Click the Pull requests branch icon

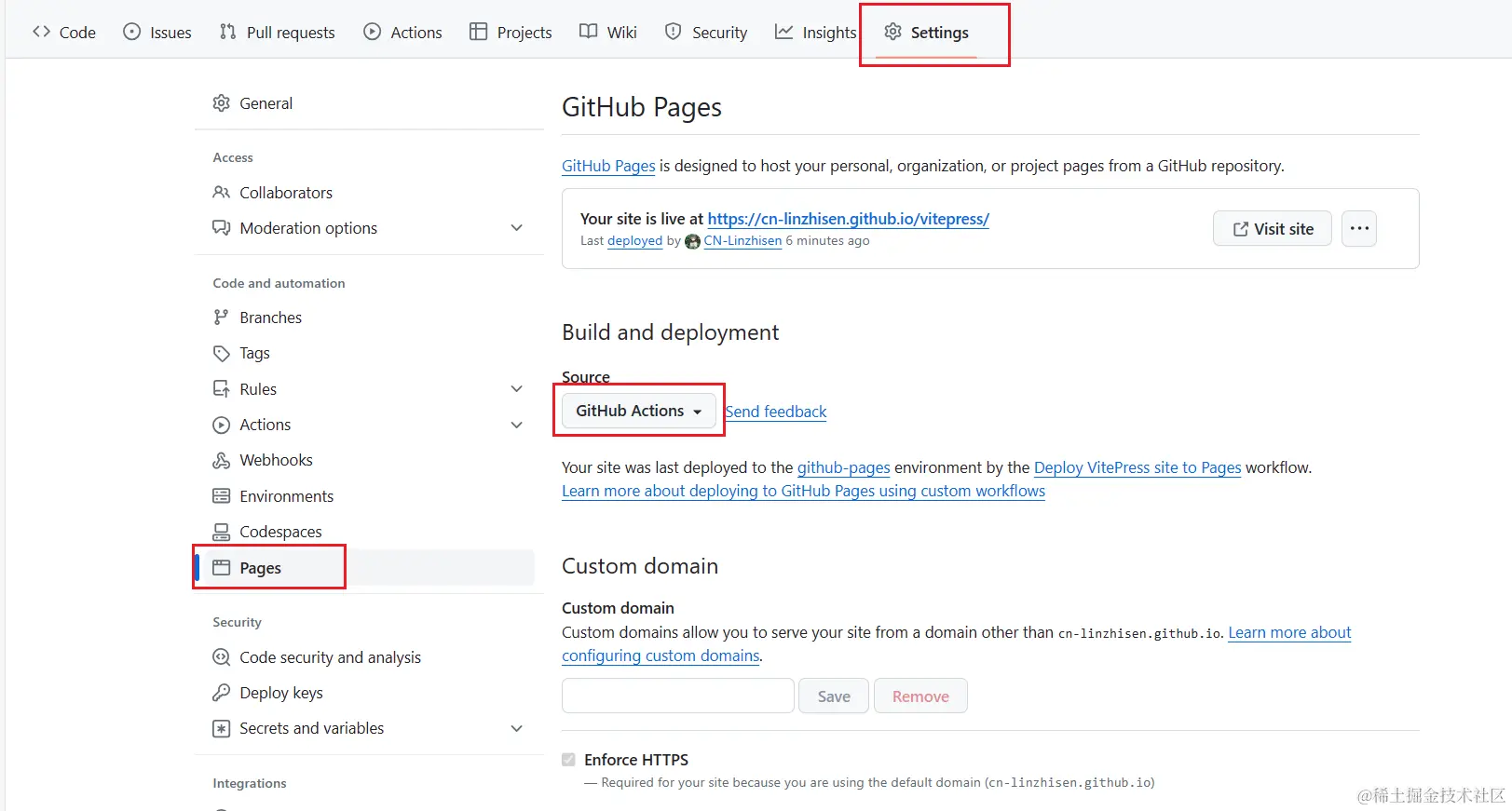point(228,32)
